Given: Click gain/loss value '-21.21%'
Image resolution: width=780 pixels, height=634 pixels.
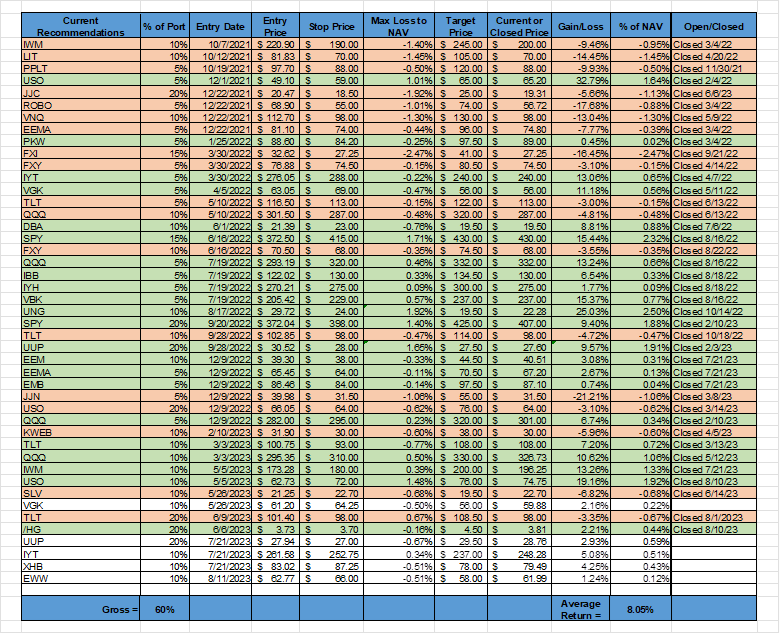Looking at the screenshot, I should 581,396.
